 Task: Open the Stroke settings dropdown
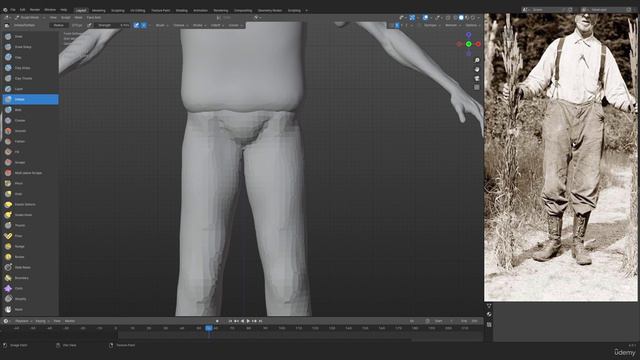coord(199,25)
